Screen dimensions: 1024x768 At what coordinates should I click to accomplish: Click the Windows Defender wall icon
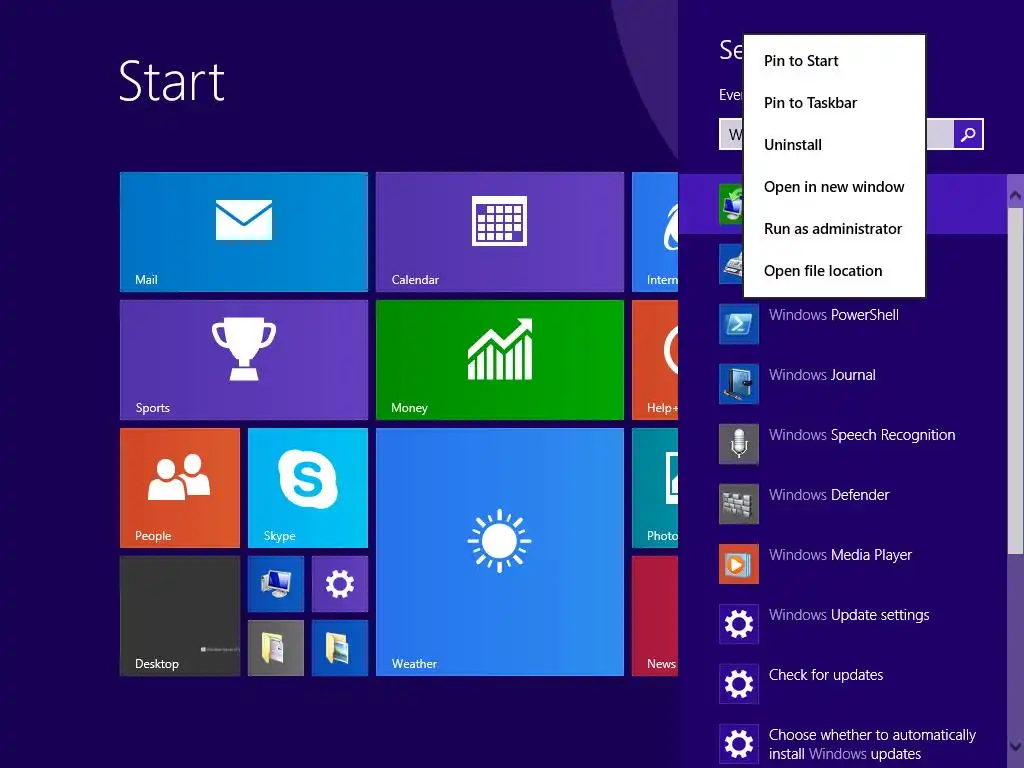coord(739,504)
